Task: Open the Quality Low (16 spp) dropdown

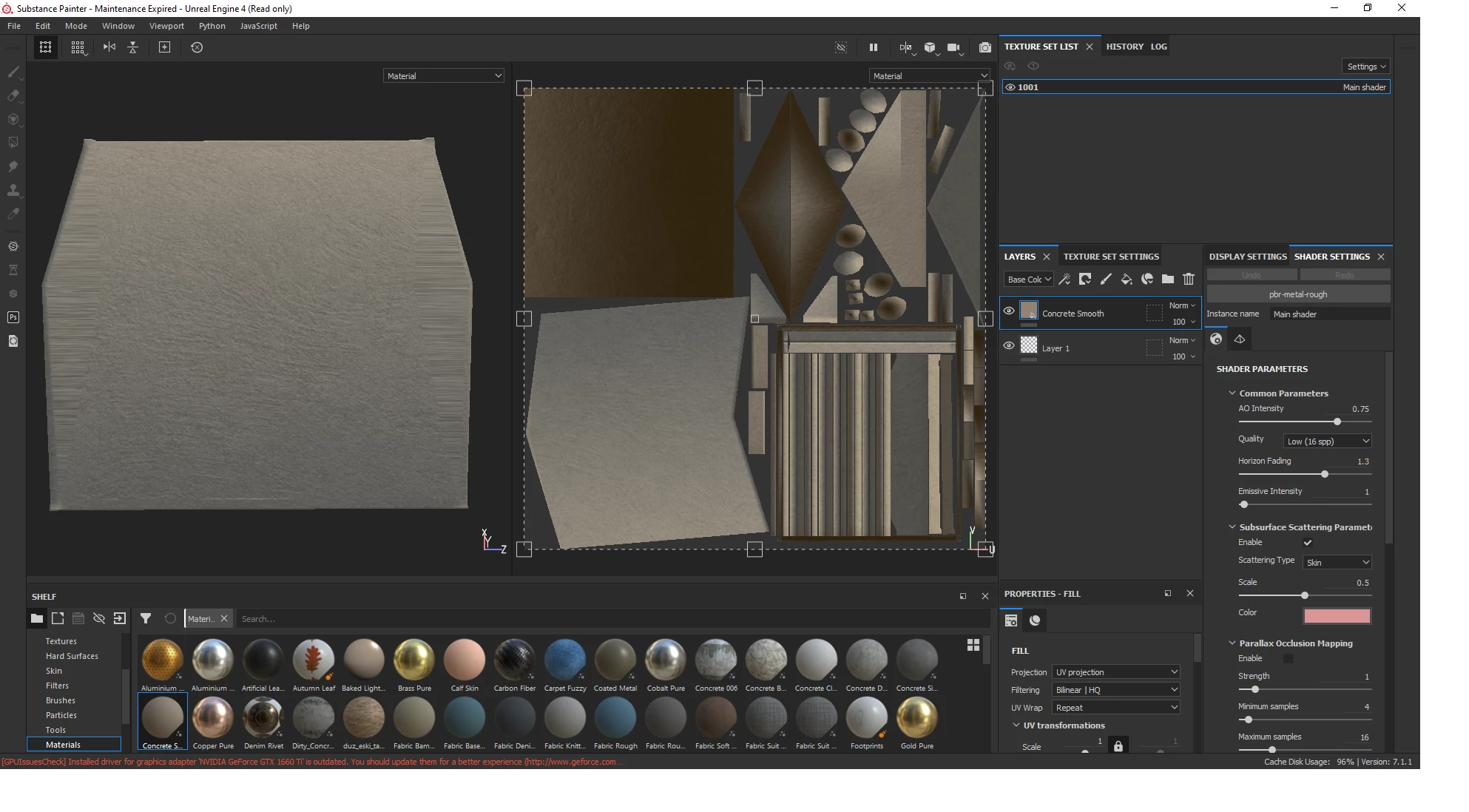Action: [x=1327, y=441]
